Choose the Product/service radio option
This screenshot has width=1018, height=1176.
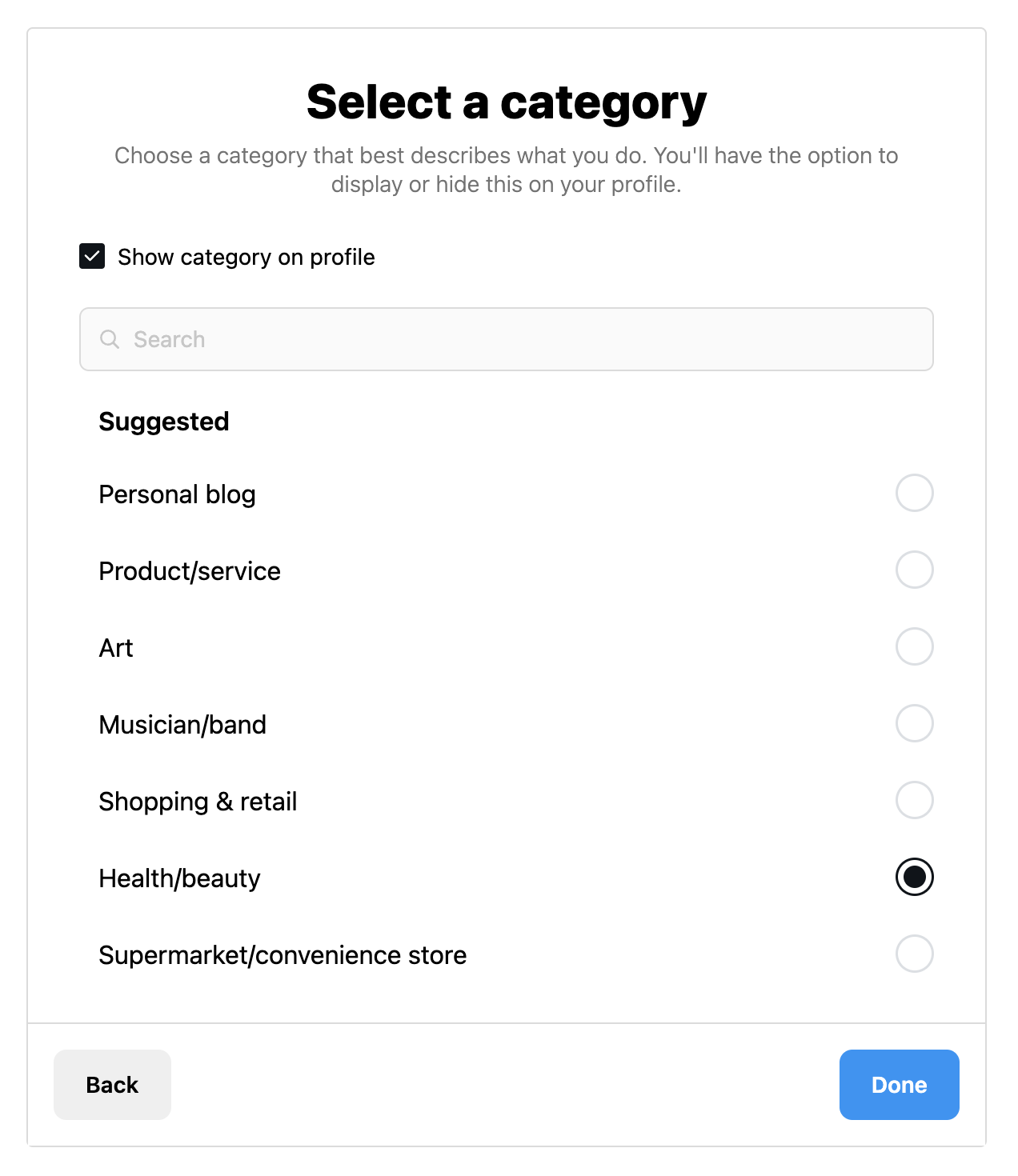[914, 570]
